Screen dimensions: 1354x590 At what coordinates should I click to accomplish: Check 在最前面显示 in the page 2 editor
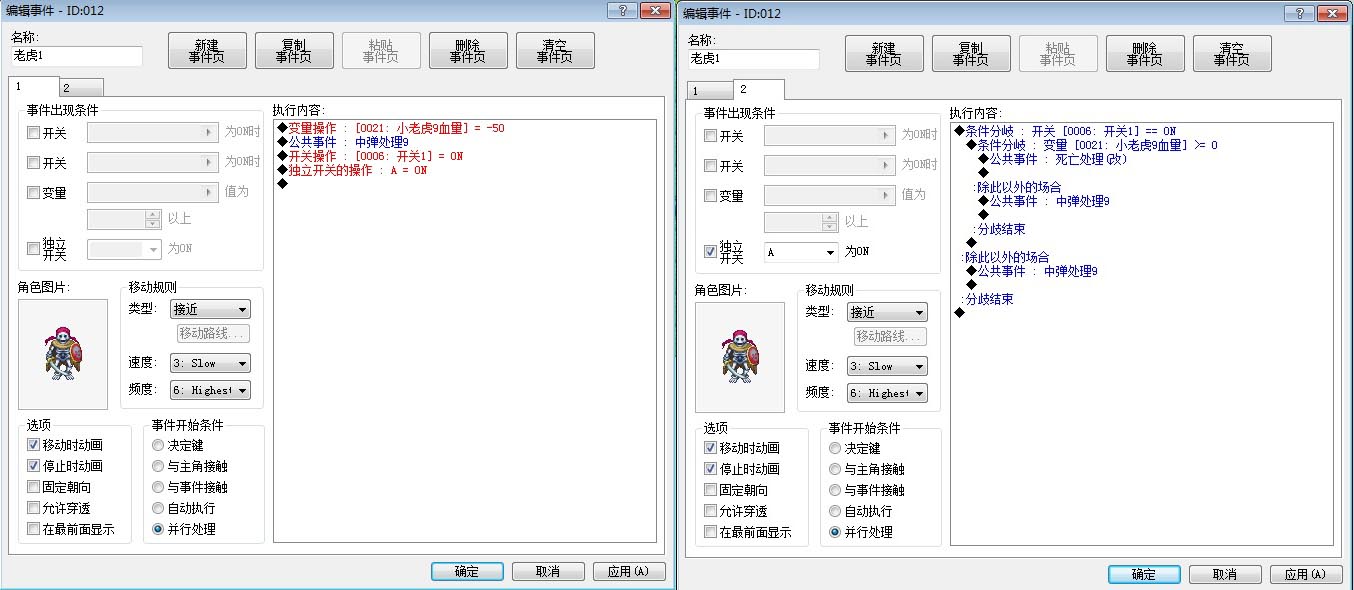[x=711, y=532]
